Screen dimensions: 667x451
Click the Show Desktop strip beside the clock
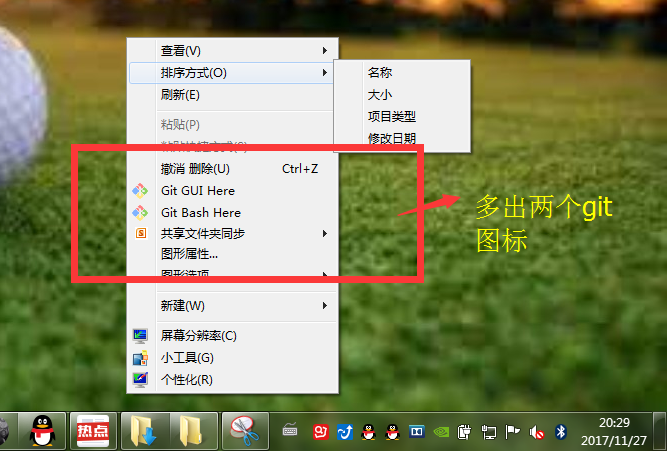click(x=660, y=431)
